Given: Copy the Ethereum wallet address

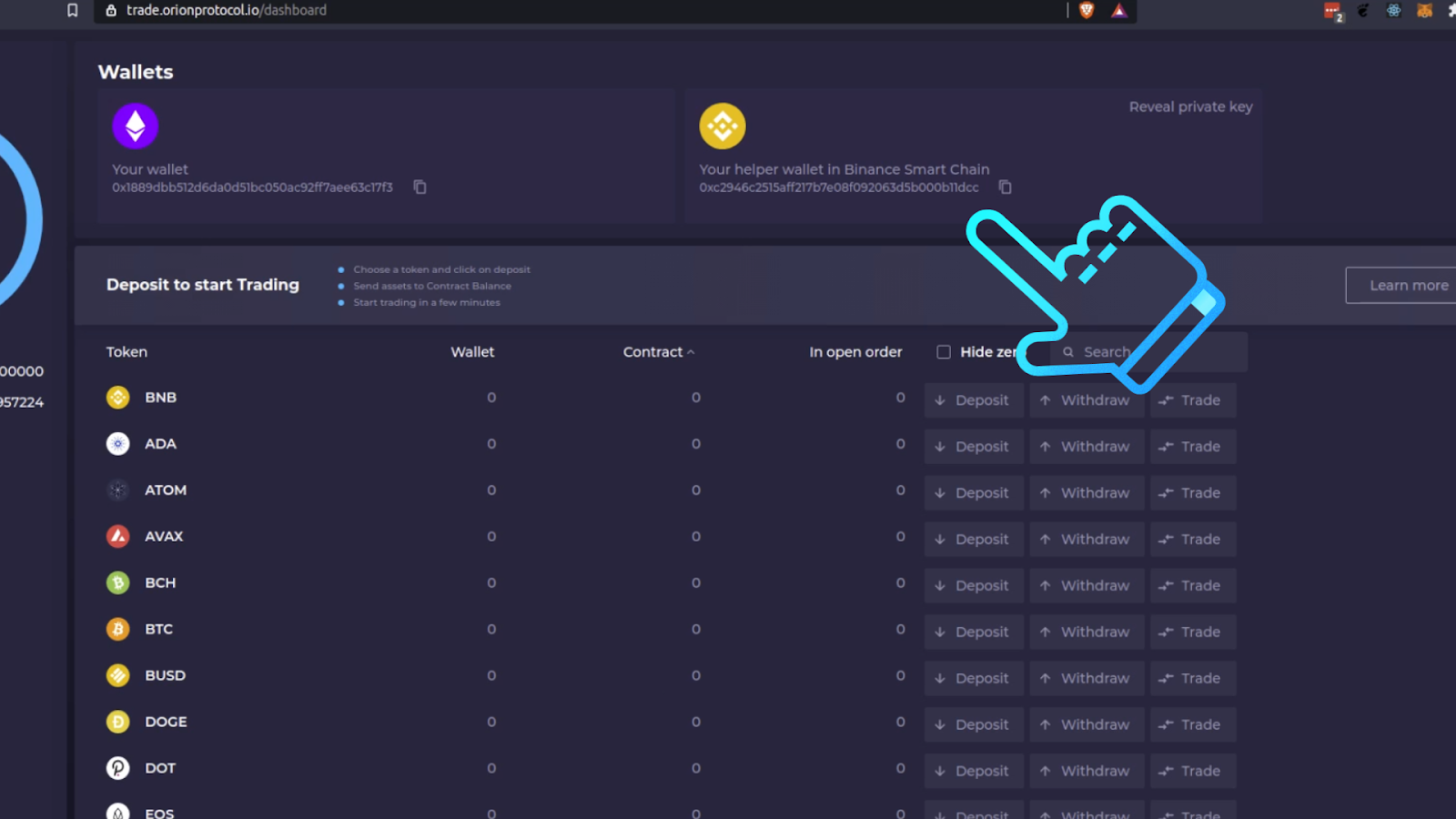Looking at the screenshot, I should click(x=420, y=187).
